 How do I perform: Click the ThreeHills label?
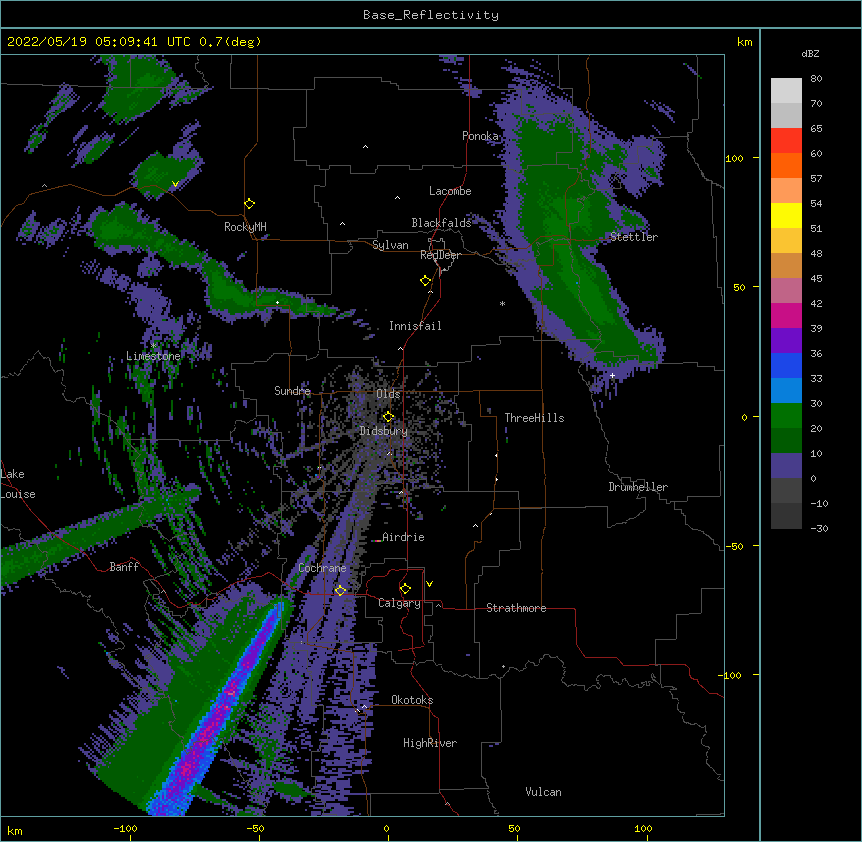coord(534,418)
